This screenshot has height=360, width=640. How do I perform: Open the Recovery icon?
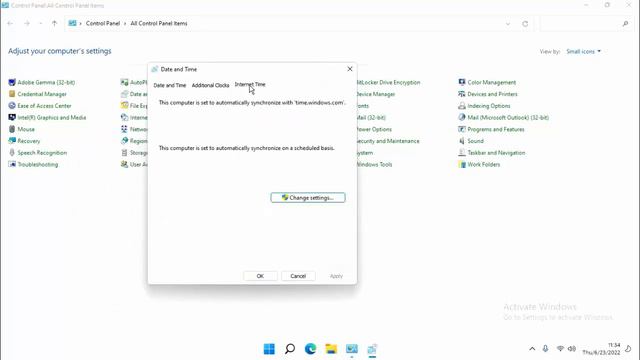click(x=12, y=141)
